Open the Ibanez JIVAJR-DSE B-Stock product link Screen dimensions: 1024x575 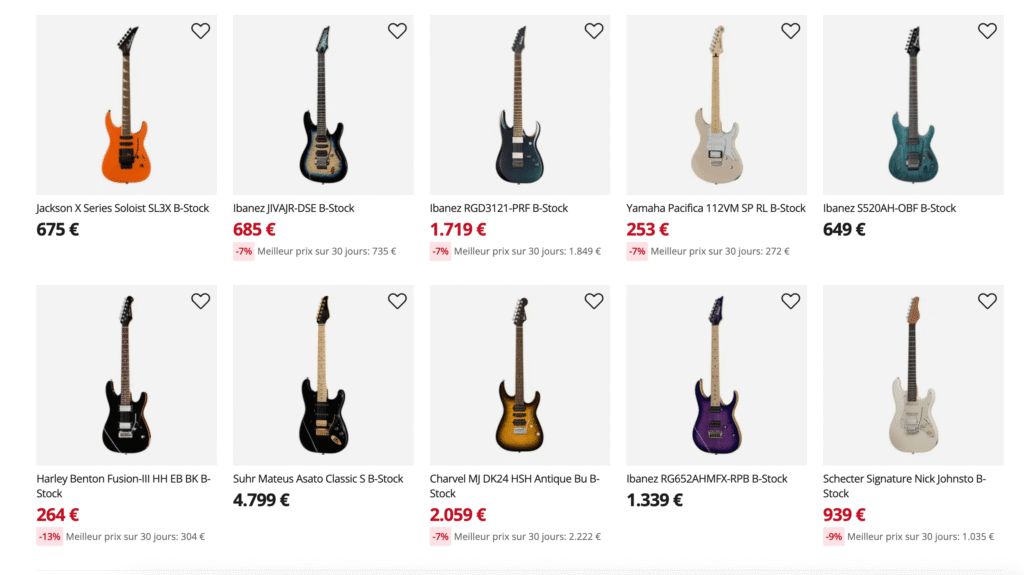tap(294, 208)
